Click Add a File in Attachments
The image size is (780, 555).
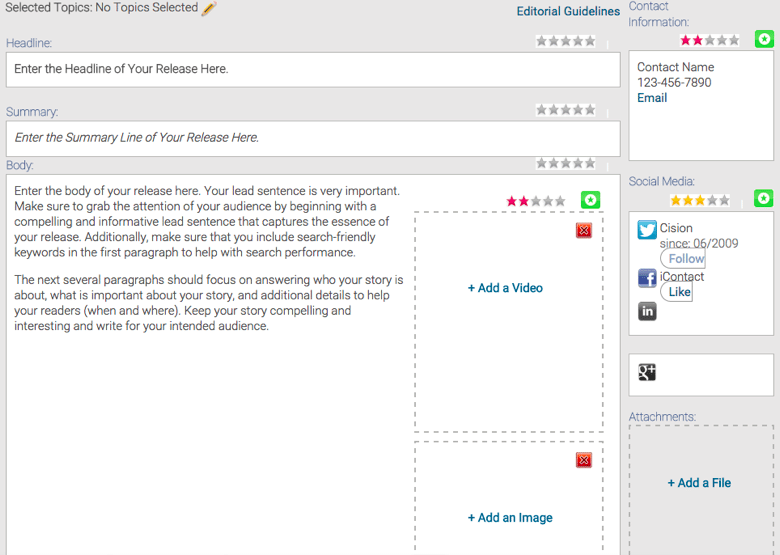(699, 483)
